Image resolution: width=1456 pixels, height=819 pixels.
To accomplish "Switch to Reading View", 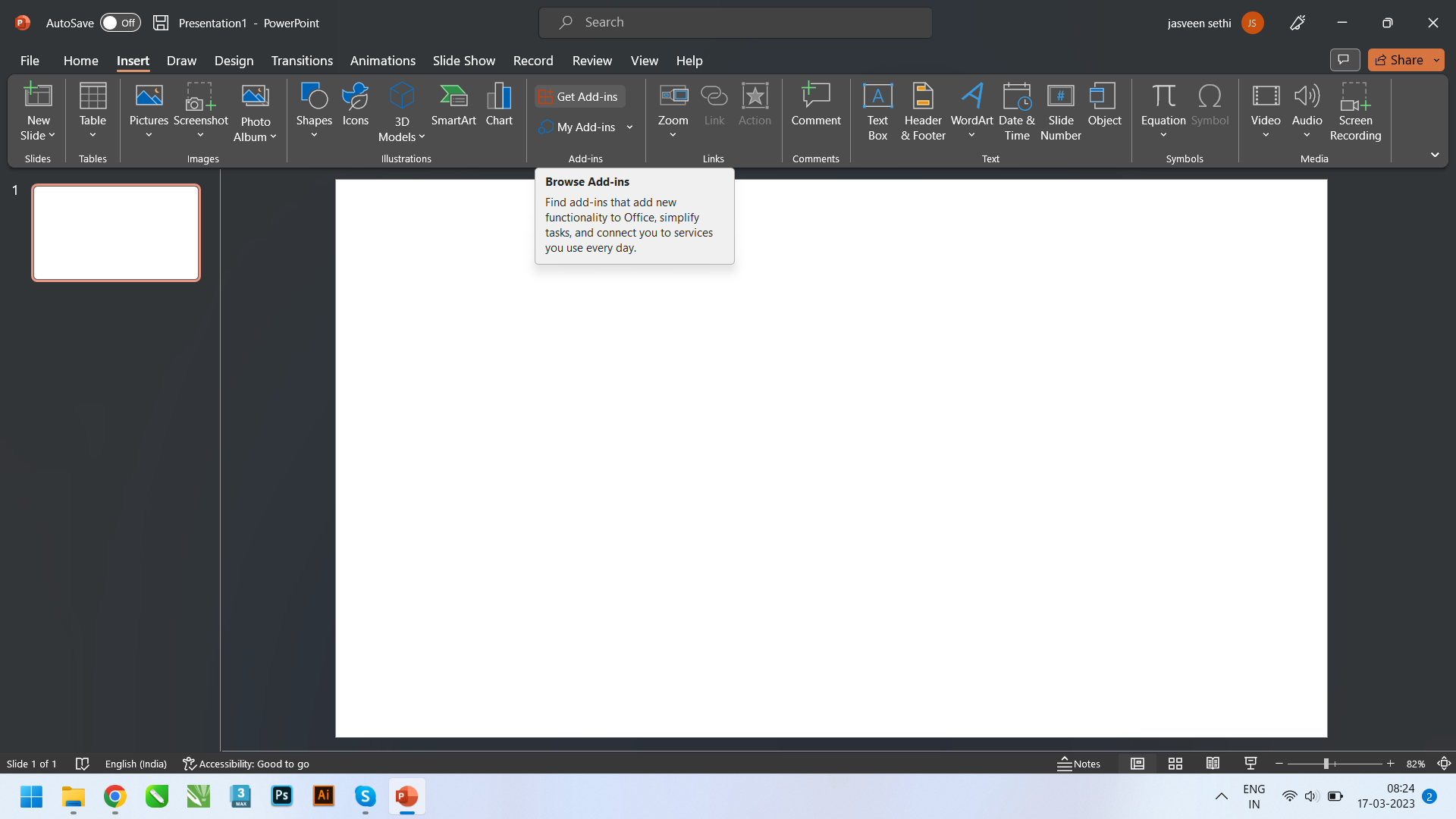I will coord(1213,764).
